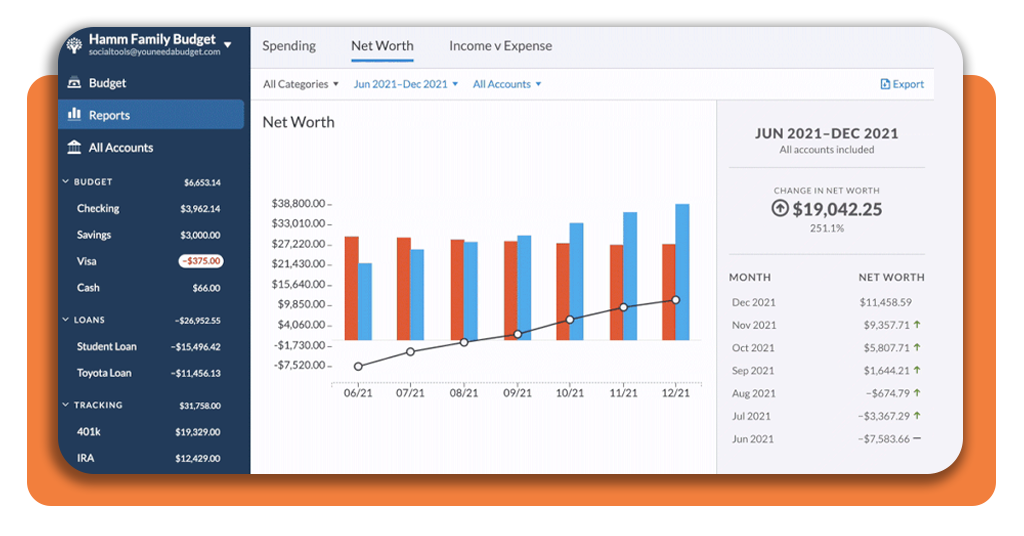Switch to the Income v Expense tab
This screenshot has height=536, width=1024.
coord(500,46)
